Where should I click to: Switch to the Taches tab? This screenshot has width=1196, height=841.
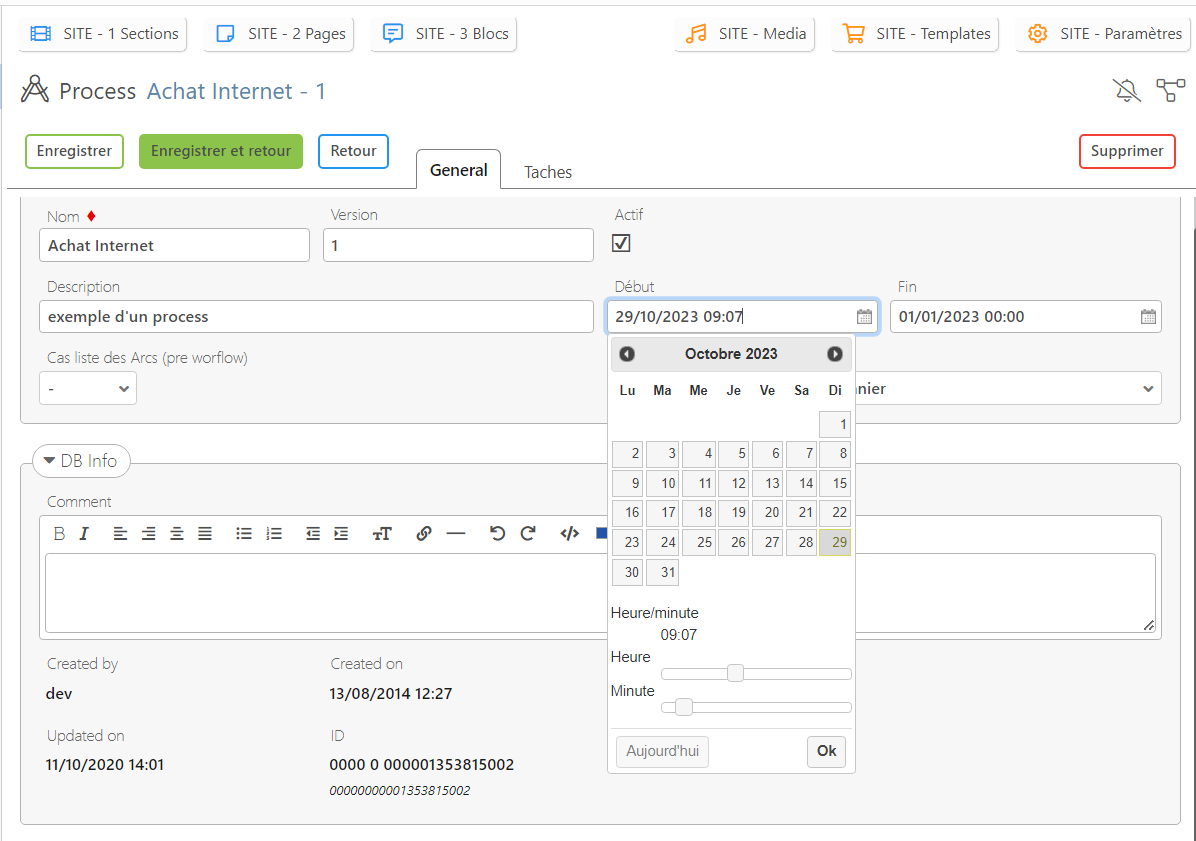pyautogui.click(x=548, y=172)
